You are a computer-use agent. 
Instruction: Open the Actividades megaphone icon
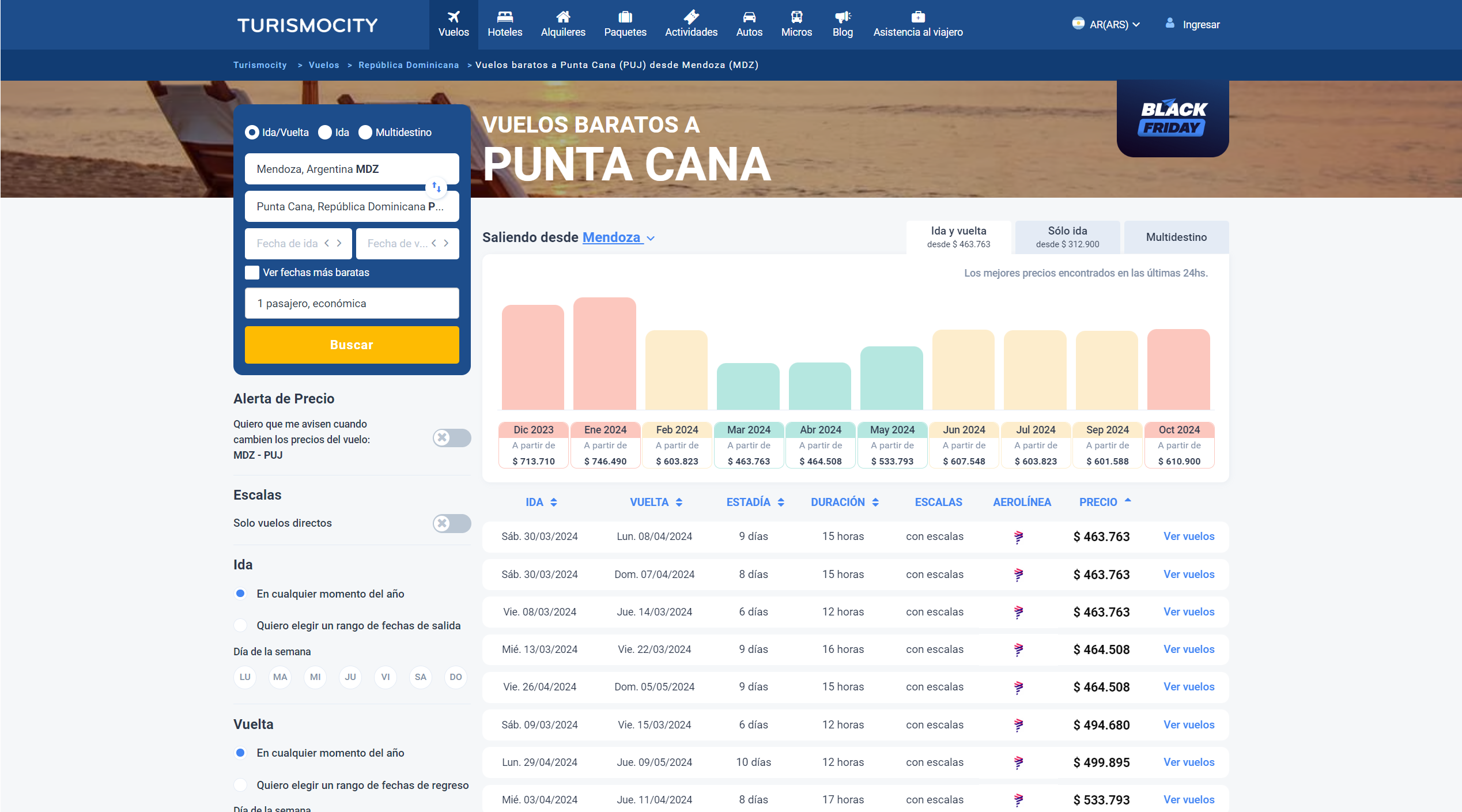(691, 16)
